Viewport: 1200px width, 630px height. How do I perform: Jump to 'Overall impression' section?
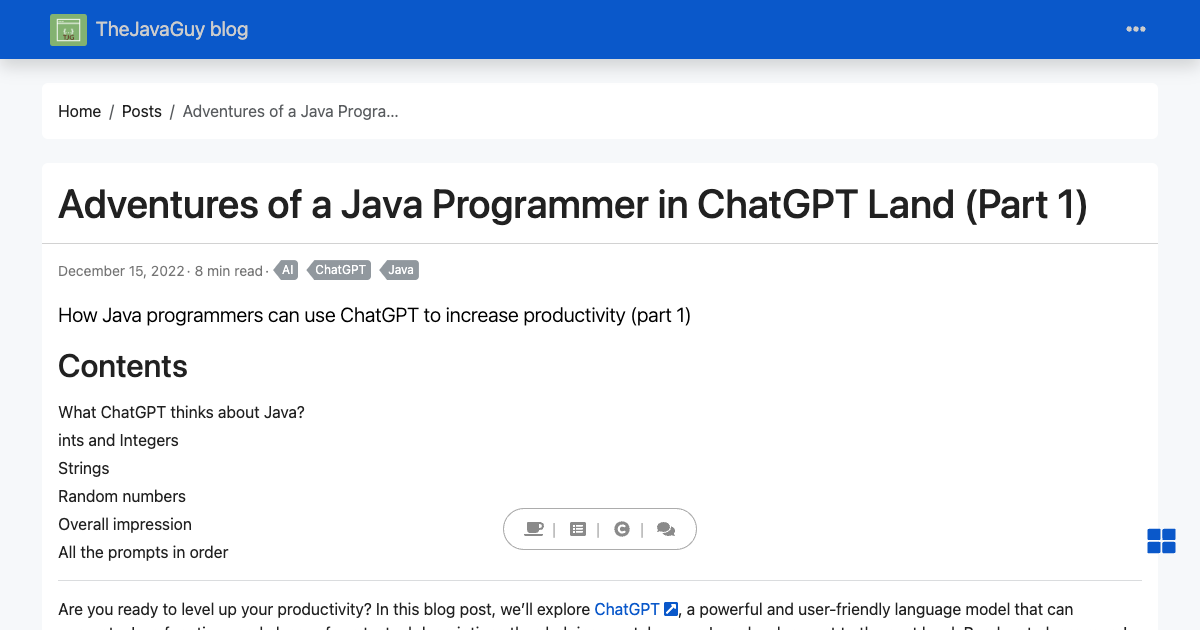coord(125,524)
